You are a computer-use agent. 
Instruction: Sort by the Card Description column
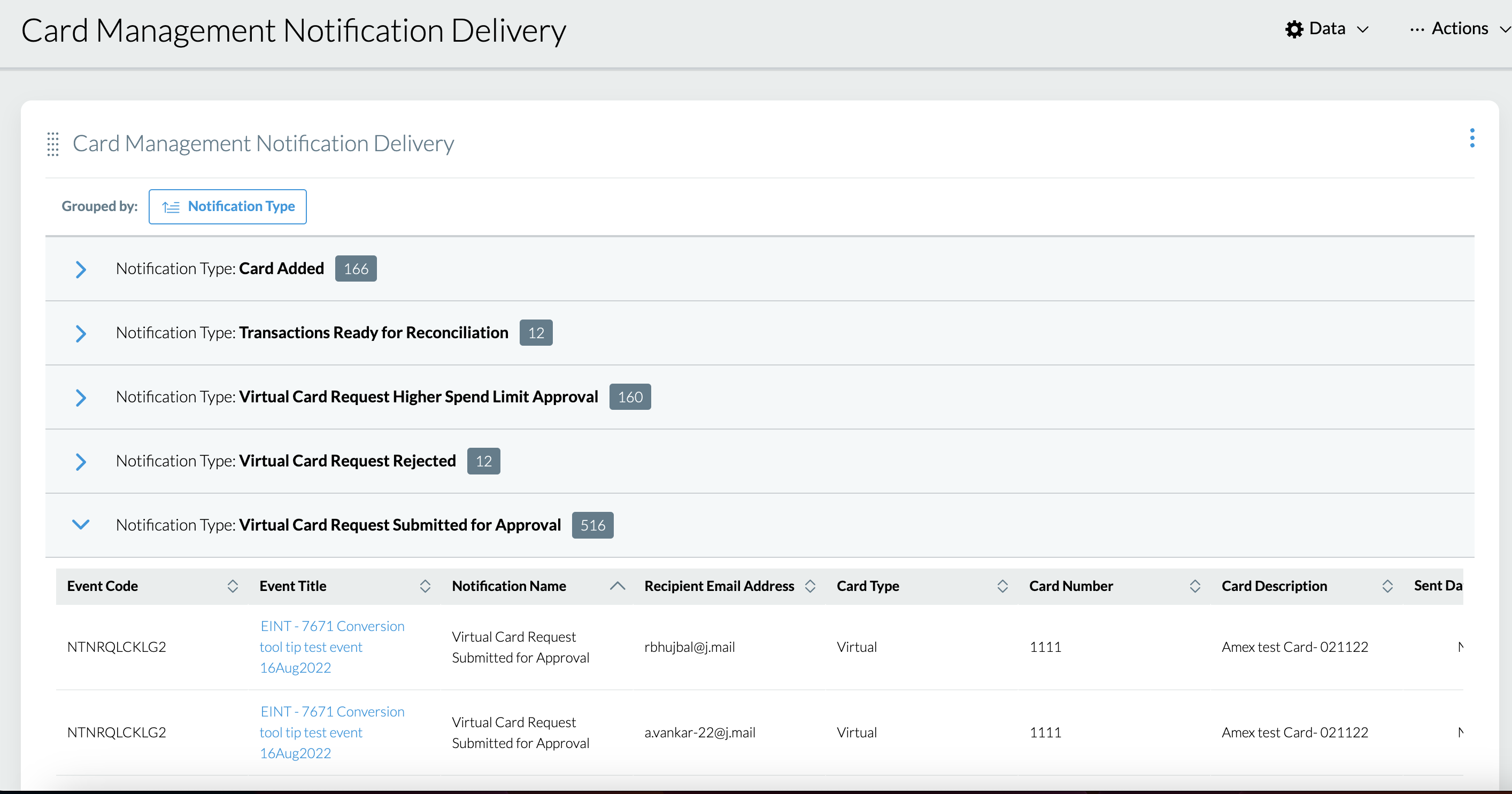1387,586
